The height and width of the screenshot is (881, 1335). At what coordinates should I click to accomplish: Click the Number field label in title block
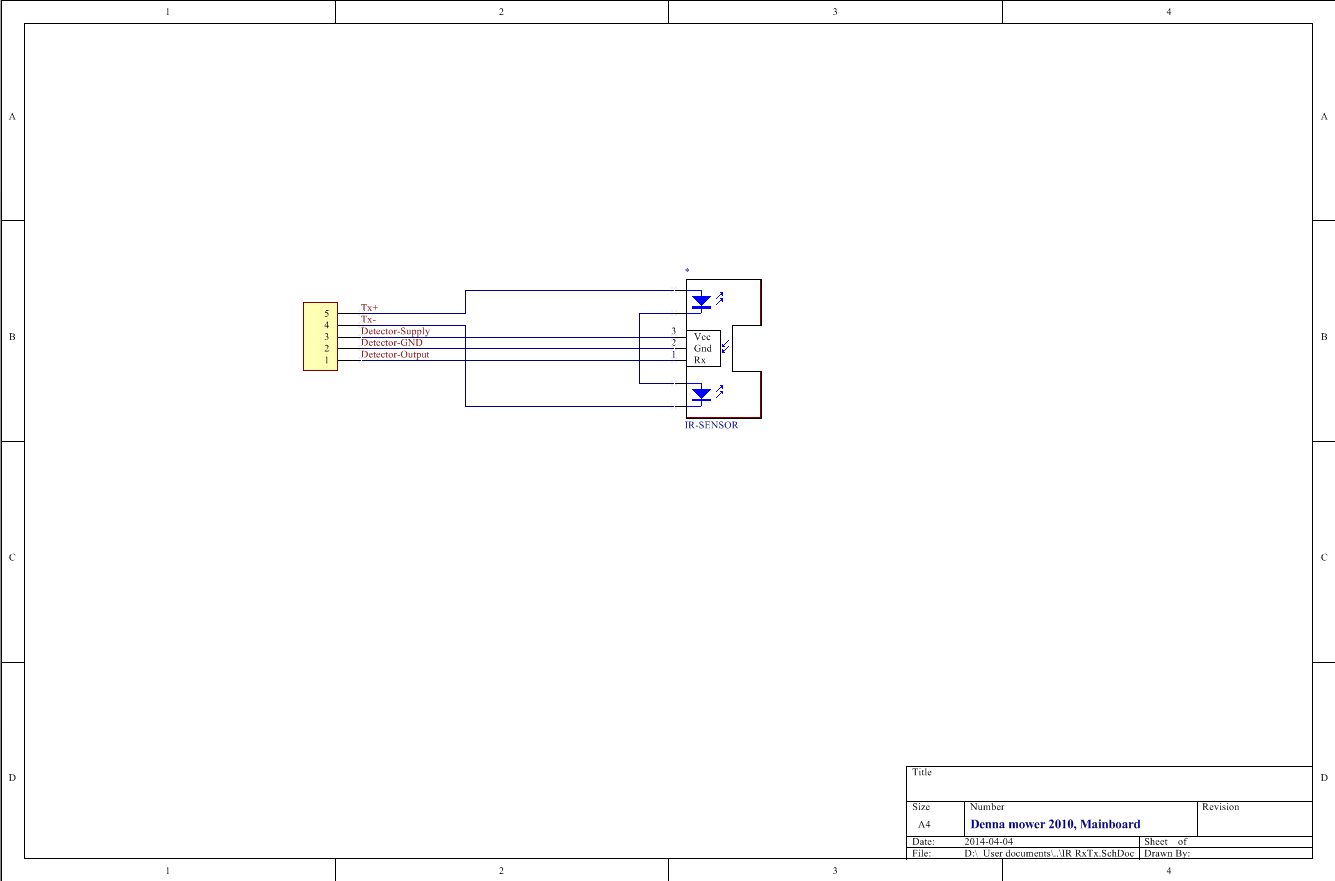click(x=987, y=807)
